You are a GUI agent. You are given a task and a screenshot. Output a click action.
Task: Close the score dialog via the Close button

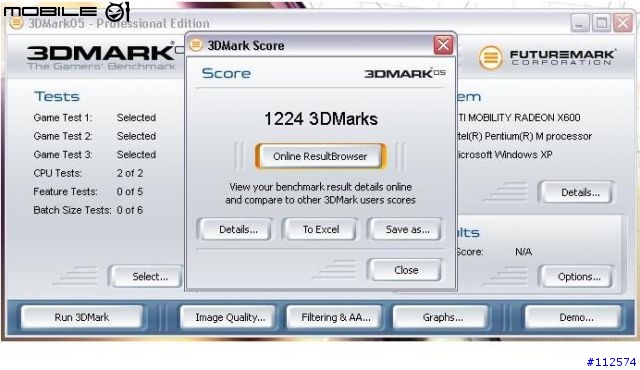(406, 270)
